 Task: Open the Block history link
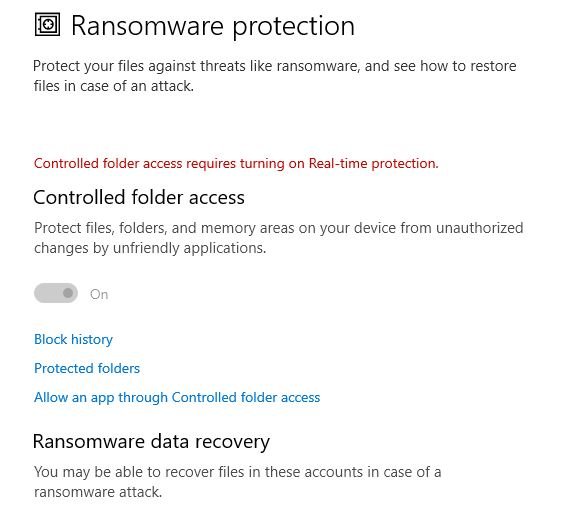click(x=73, y=339)
